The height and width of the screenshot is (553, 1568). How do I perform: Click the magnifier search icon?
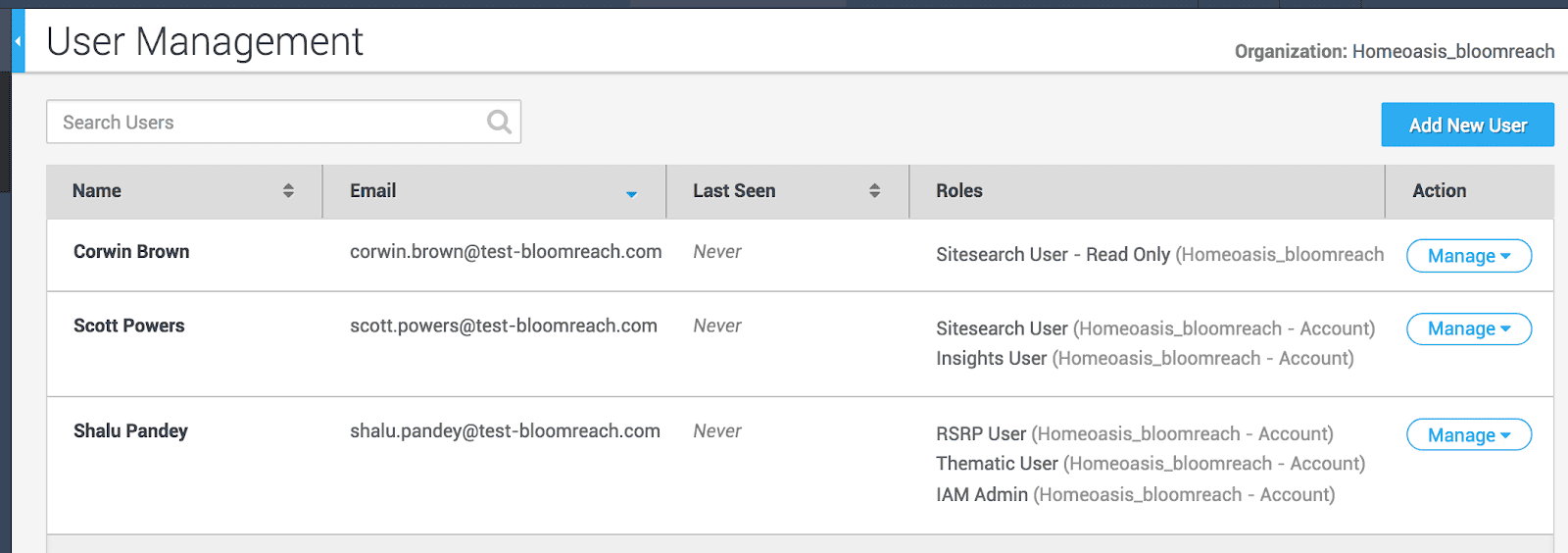coord(499,122)
